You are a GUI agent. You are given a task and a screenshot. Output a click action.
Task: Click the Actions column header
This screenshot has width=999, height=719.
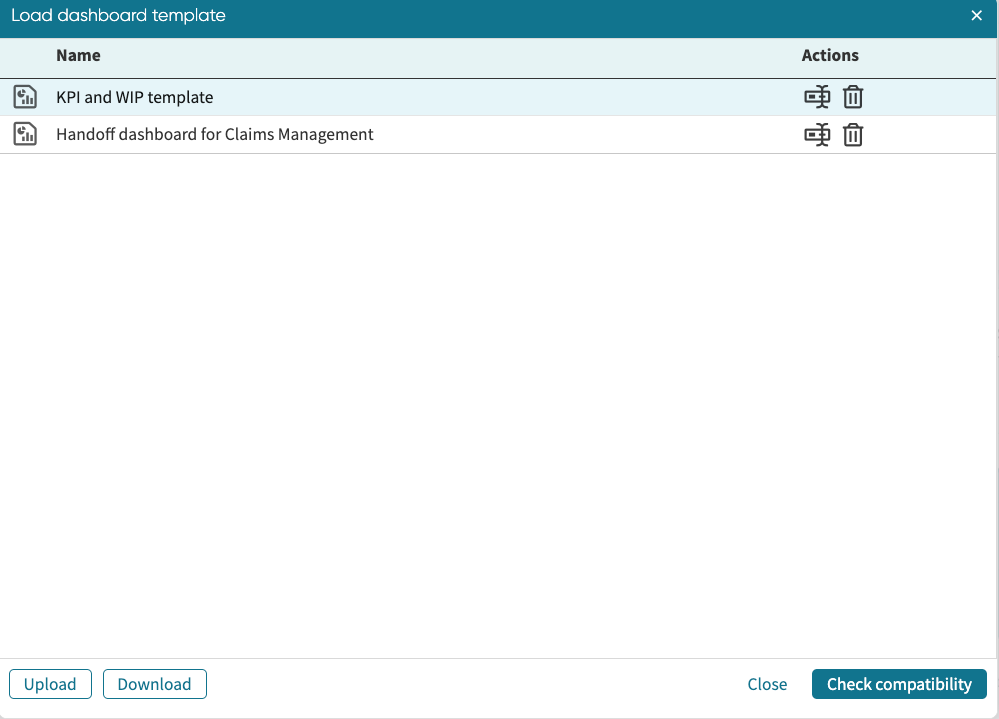pos(830,55)
